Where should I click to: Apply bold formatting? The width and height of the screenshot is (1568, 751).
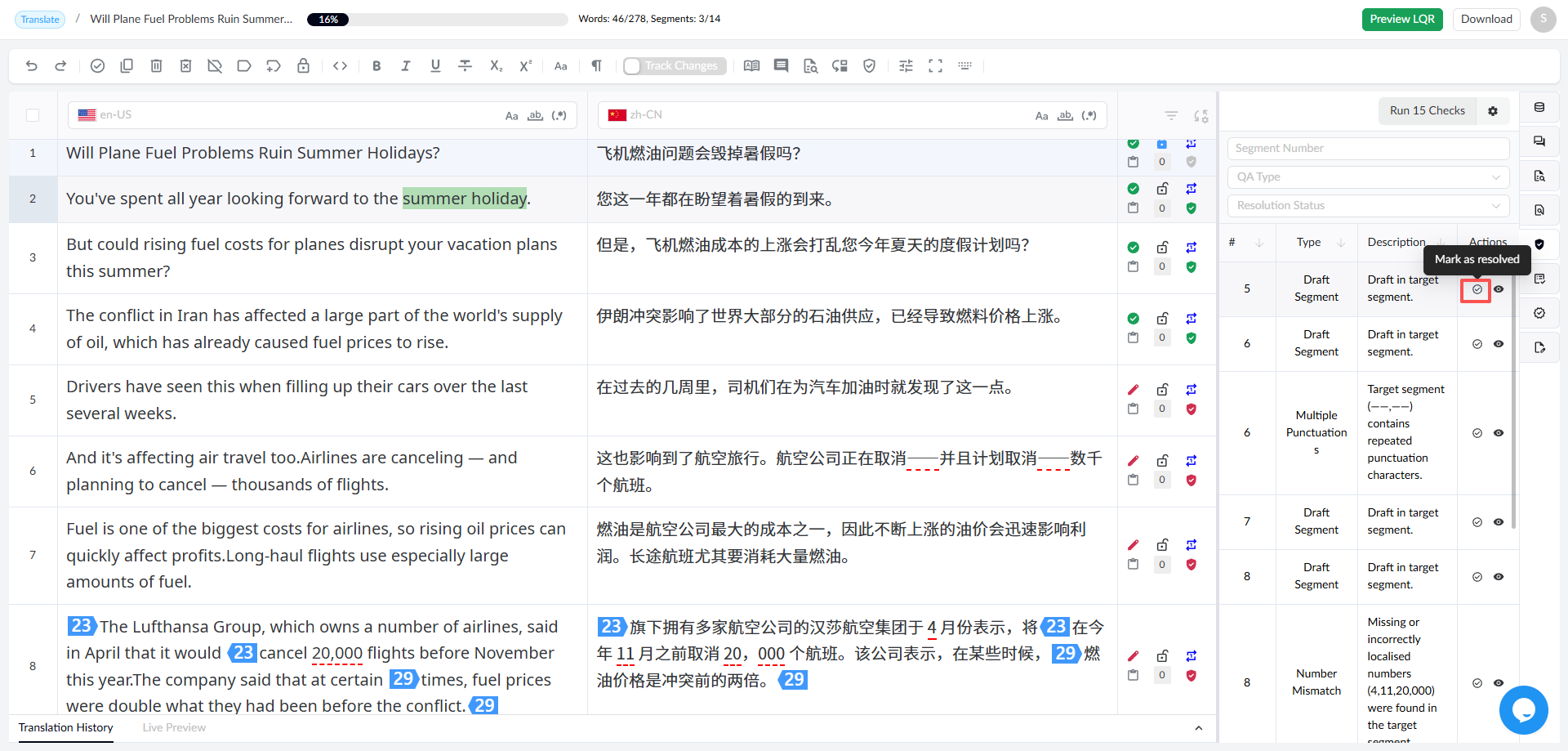click(376, 66)
